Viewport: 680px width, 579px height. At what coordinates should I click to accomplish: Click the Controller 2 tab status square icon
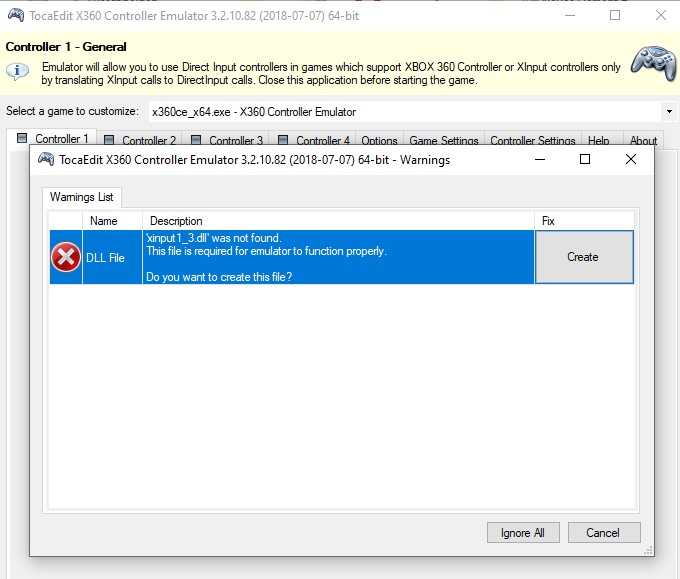pyautogui.click(x=109, y=140)
